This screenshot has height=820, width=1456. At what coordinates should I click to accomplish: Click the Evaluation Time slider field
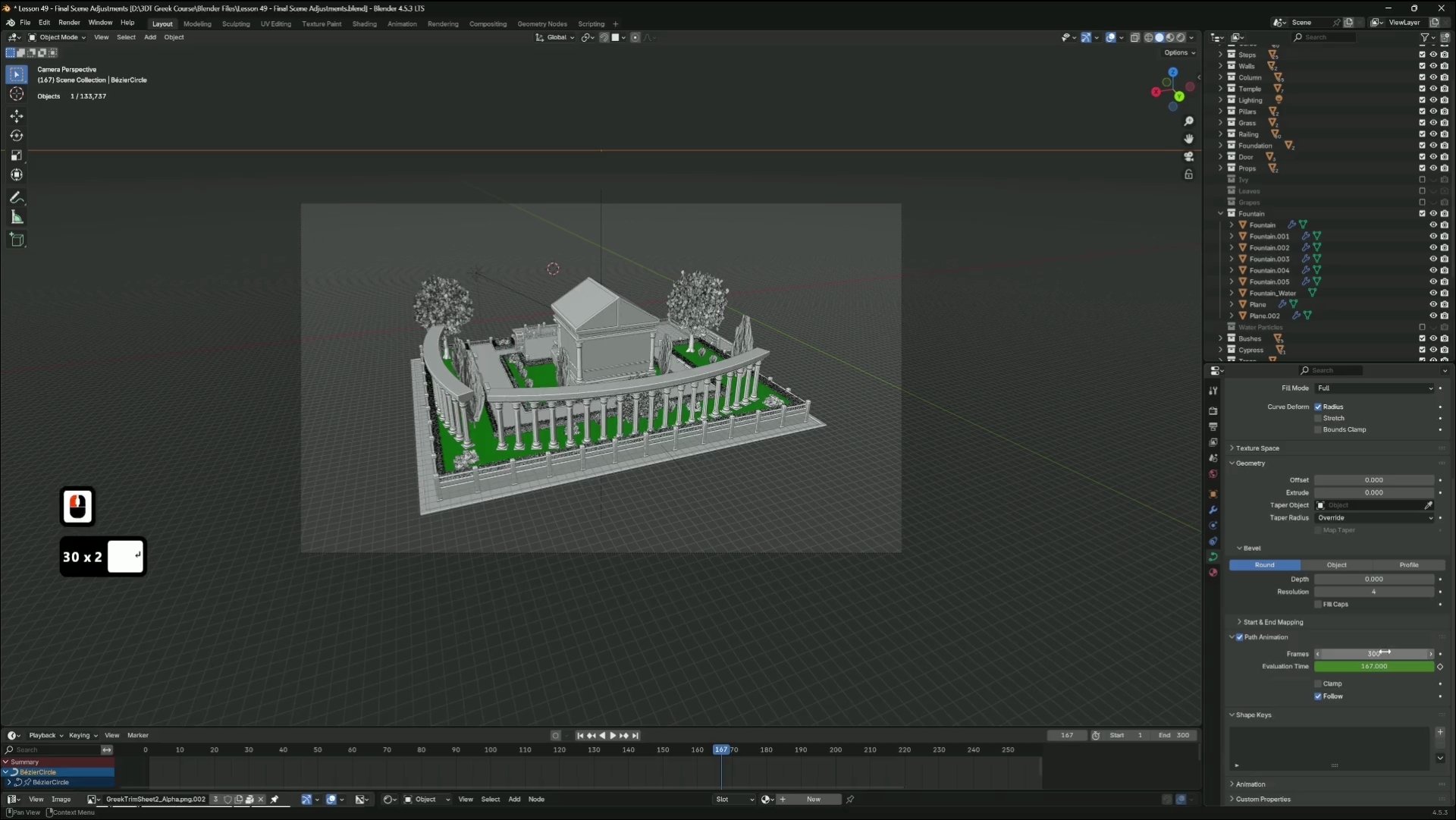(x=1373, y=667)
